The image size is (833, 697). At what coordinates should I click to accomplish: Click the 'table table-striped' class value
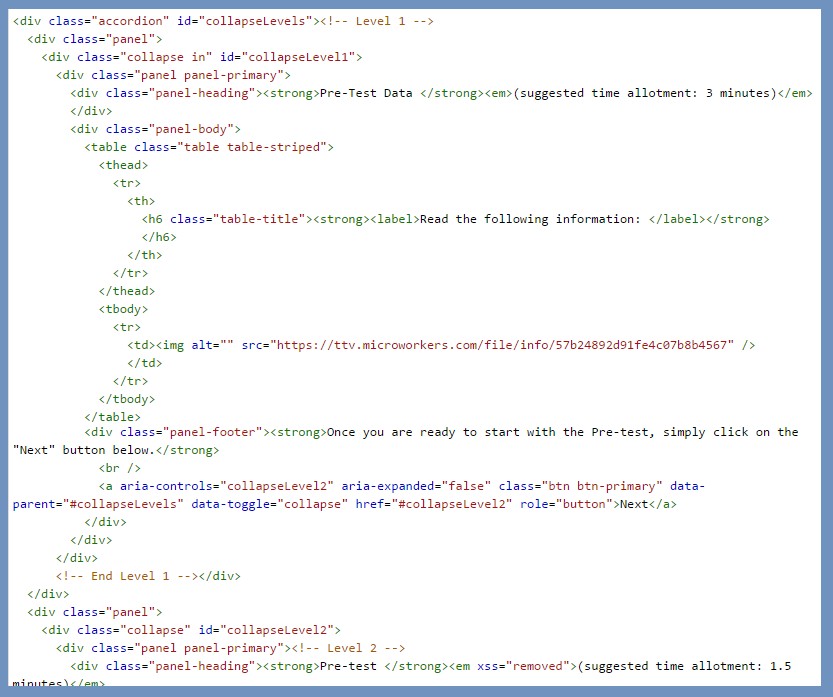point(252,147)
